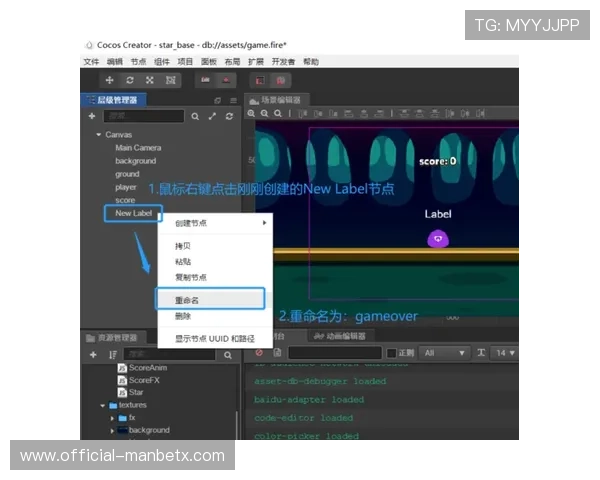Screen dimensions: 600x480
Task: Select the move transform tool in toolbar
Action: click(109, 80)
